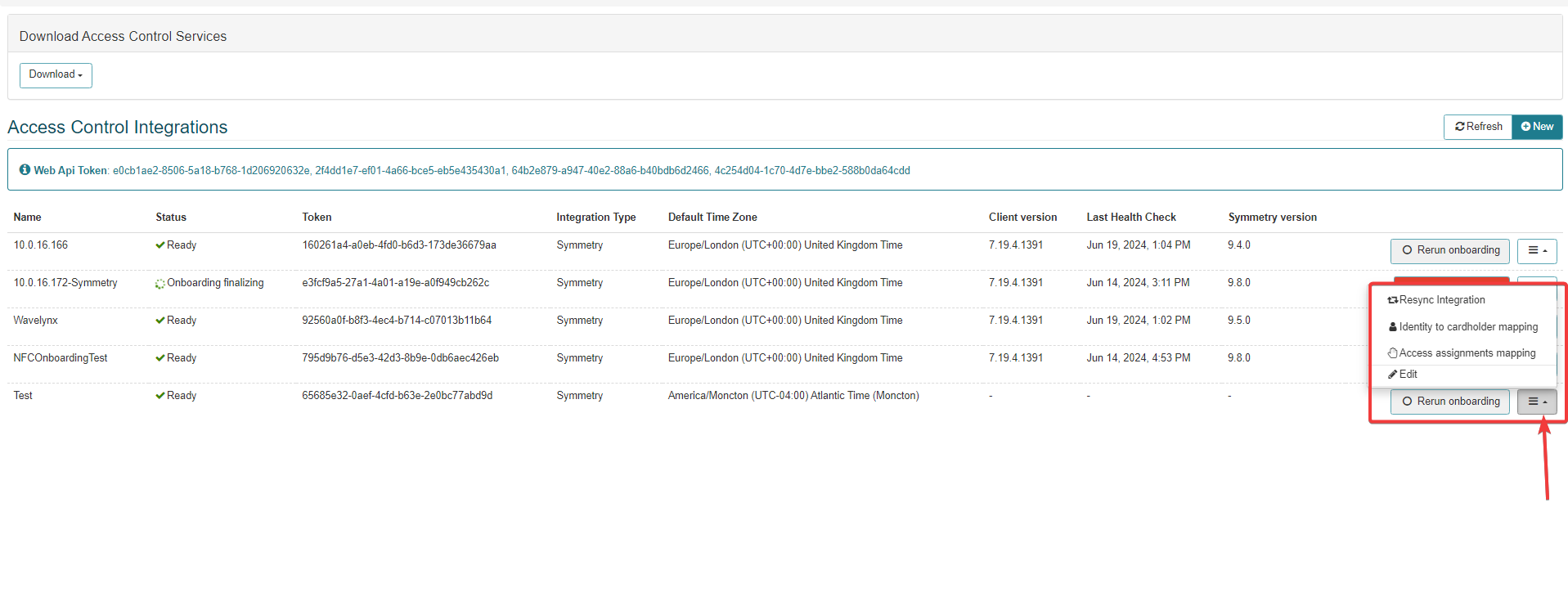The width and height of the screenshot is (1568, 597).
Task: Open the Download dropdown
Action: pos(56,75)
